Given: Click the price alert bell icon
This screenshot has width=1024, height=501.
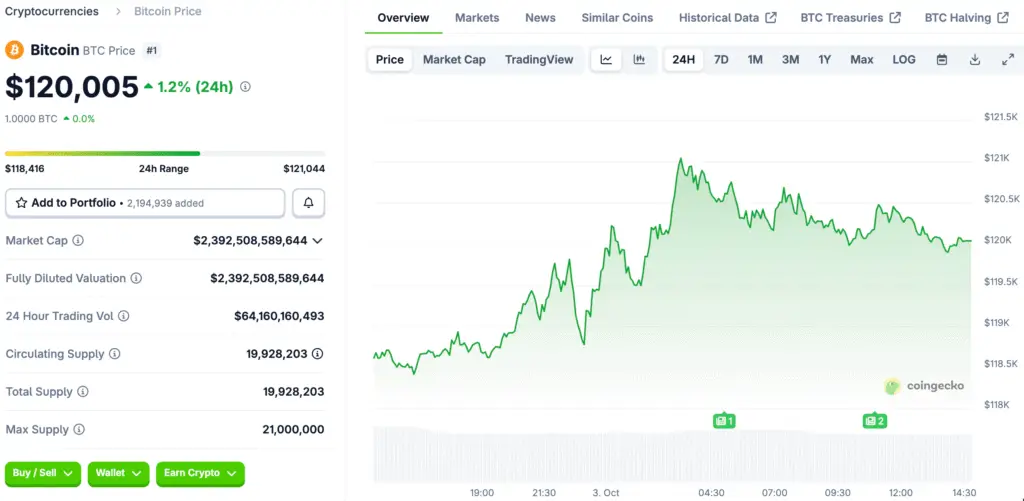Looking at the screenshot, I should click(308, 203).
